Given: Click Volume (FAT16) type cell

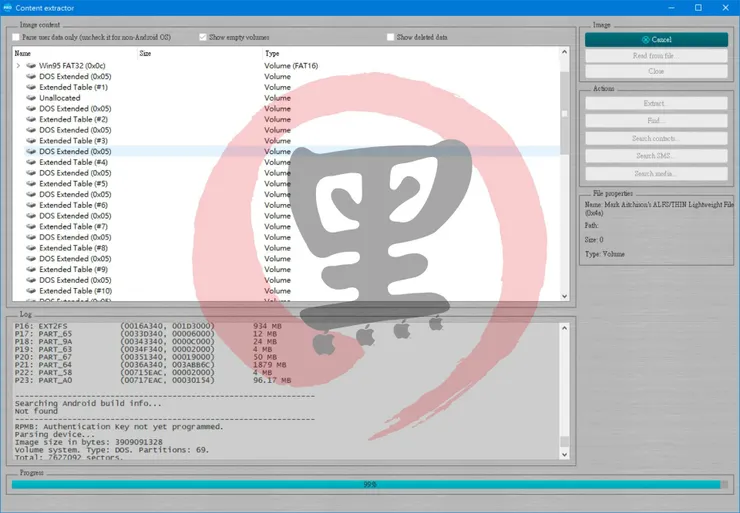Looking at the screenshot, I should click(291, 66).
